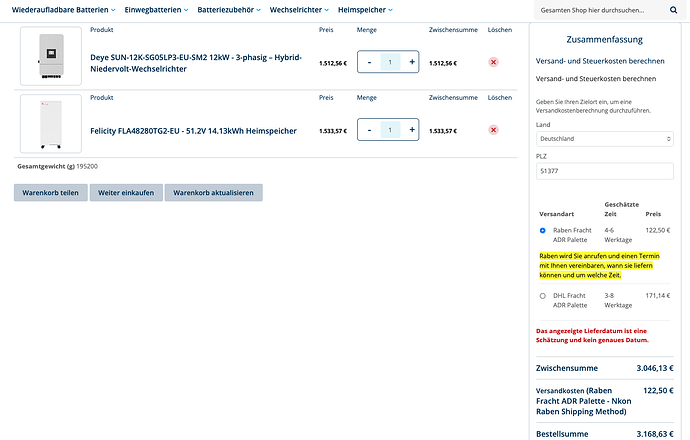Select DHL Fracht ADR Palette shipping

[x=543, y=296]
